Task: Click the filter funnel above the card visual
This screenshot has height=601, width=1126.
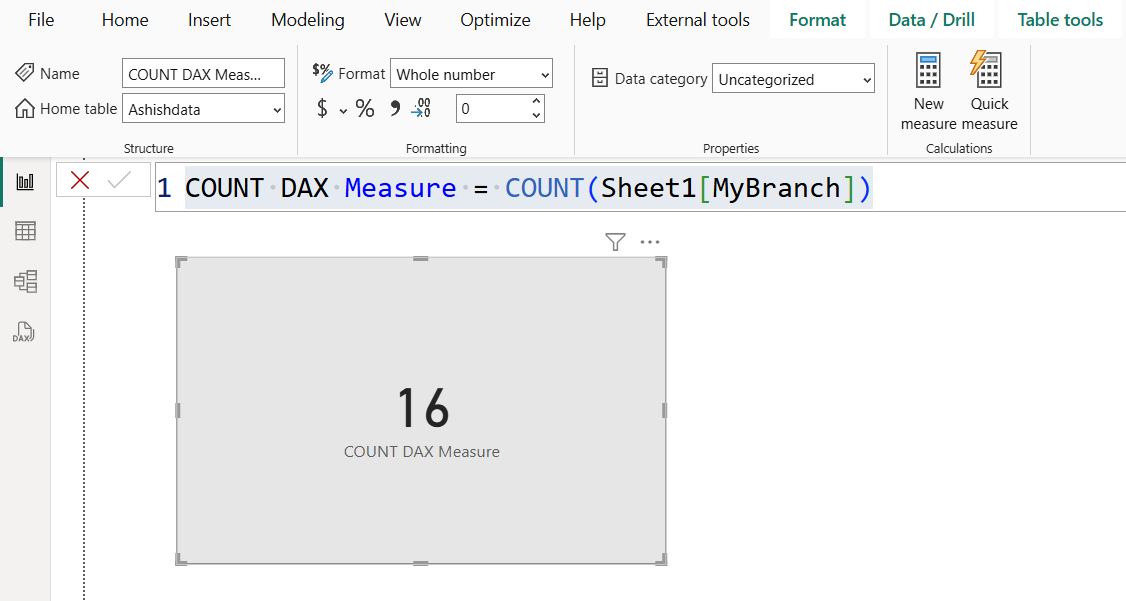Action: click(x=614, y=241)
